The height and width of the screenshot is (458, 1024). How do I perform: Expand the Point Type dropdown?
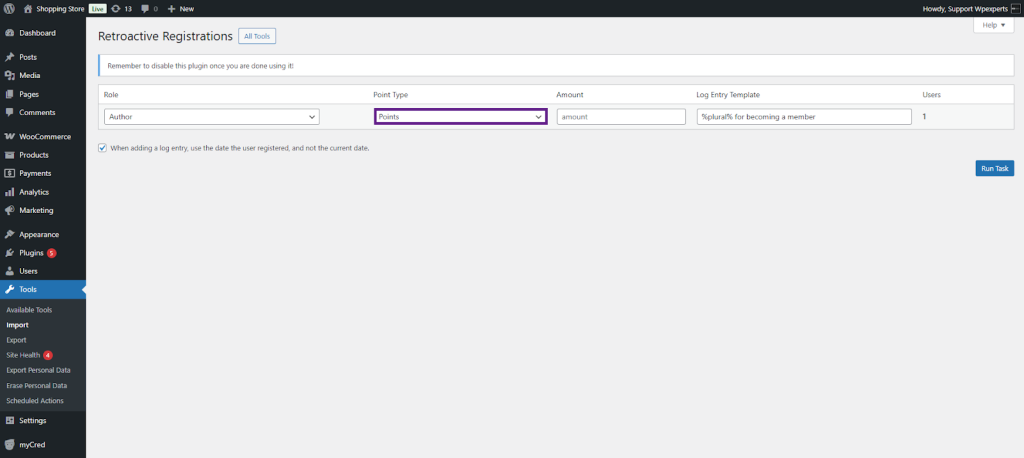click(460, 117)
